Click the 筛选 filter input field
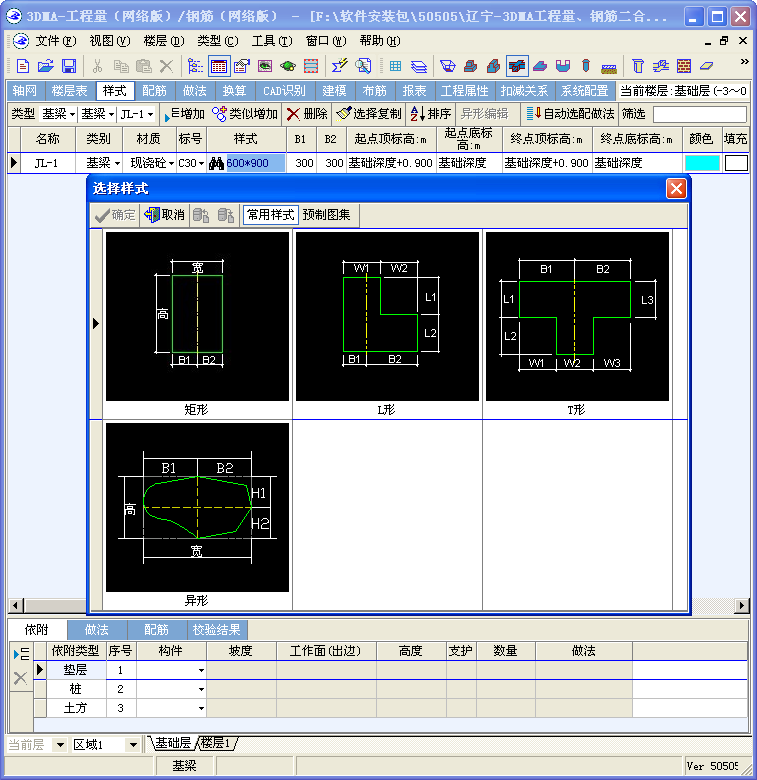 [700, 114]
